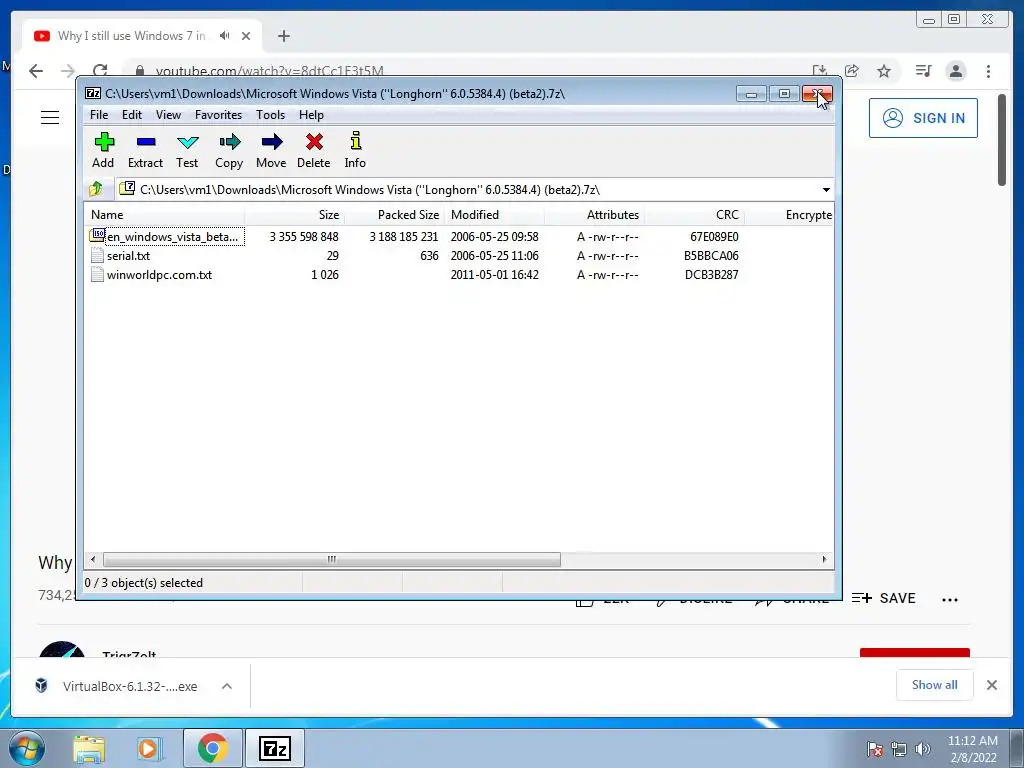Open the Tools menu
This screenshot has width=1024, height=768.
point(270,115)
